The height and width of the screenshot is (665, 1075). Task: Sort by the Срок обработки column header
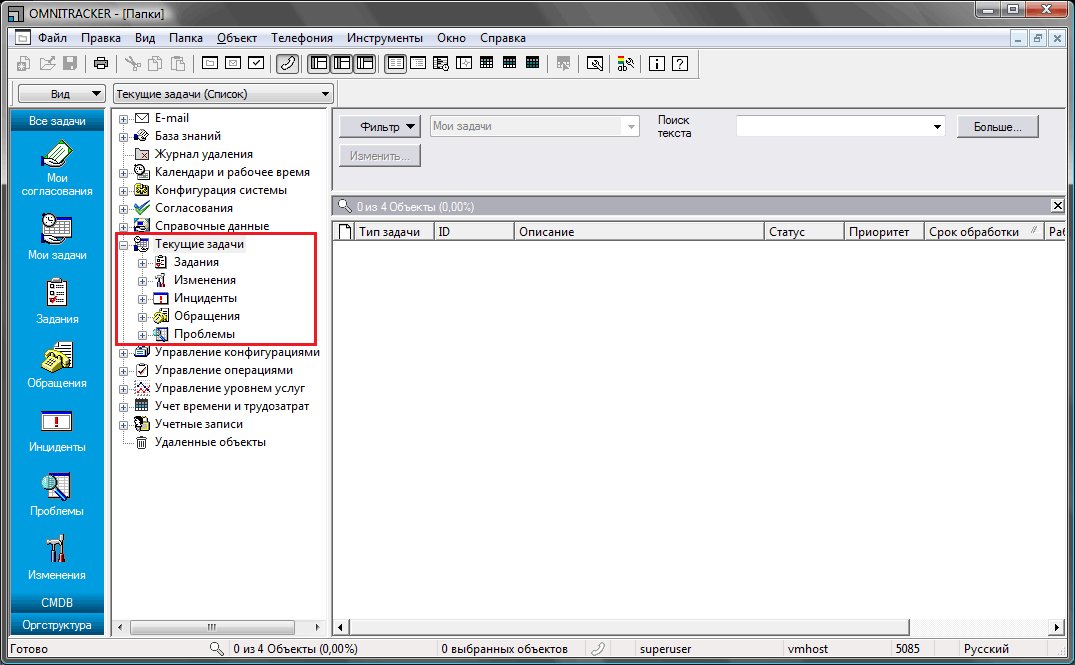pyautogui.click(x=982, y=232)
